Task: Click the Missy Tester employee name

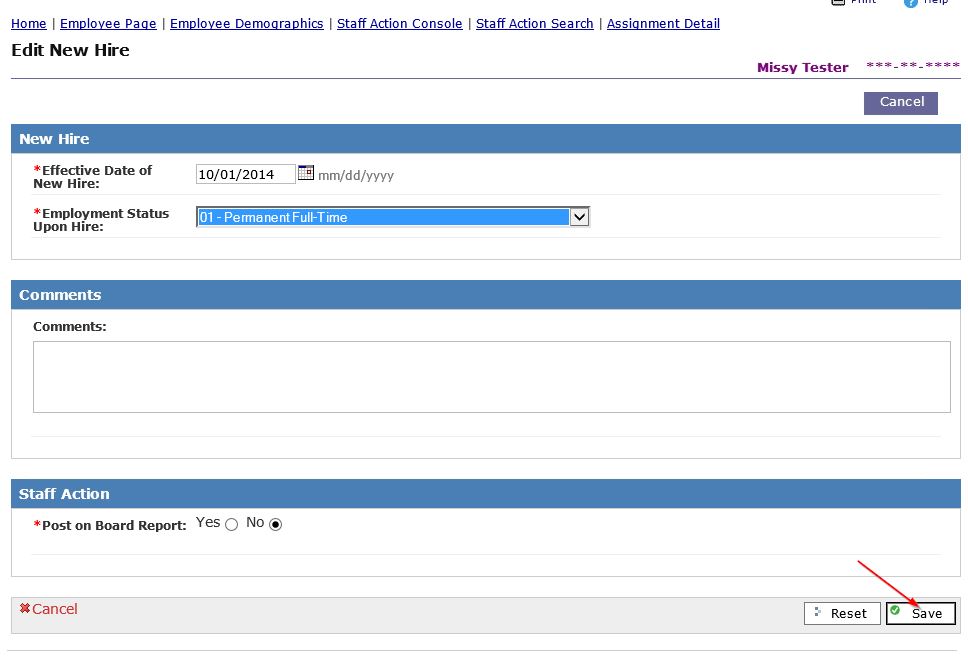Action: click(802, 68)
